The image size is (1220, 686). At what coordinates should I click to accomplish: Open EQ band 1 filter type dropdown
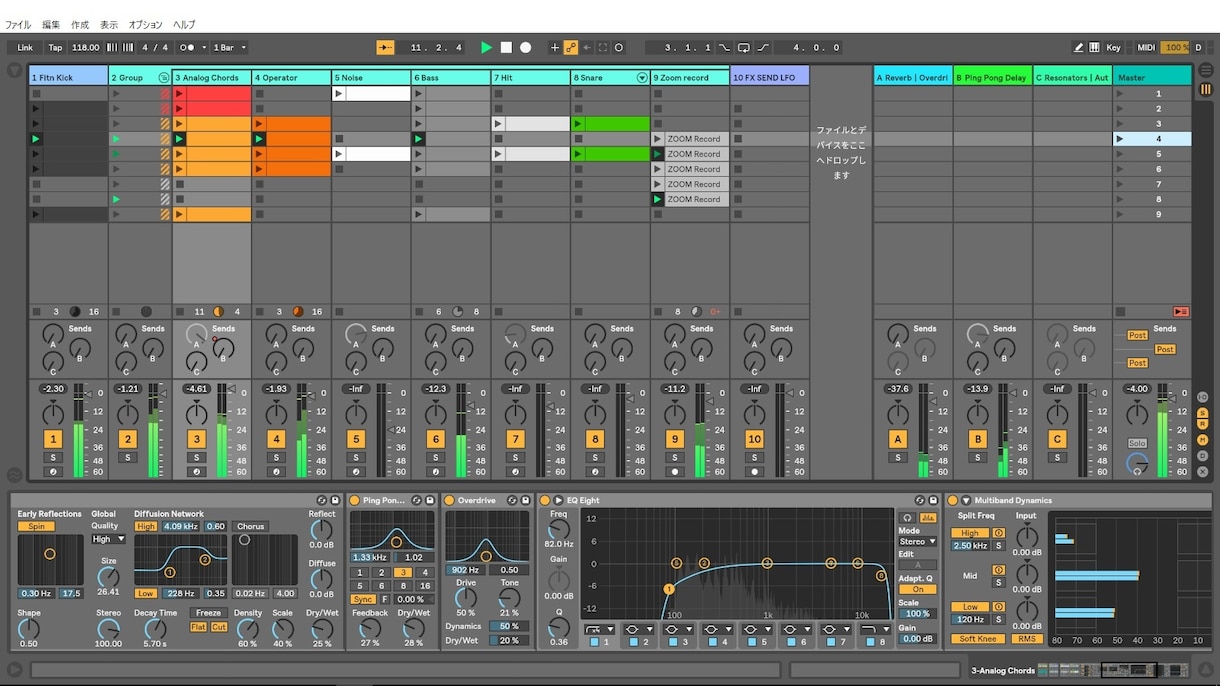coord(600,629)
